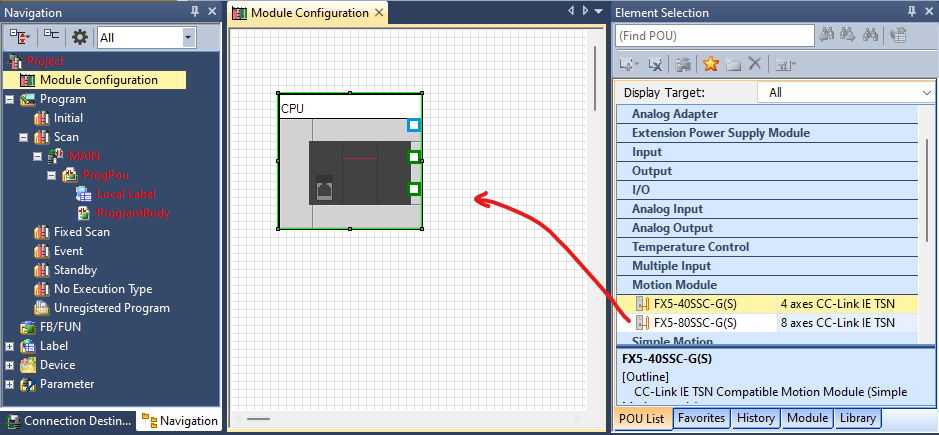The image size is (939, 435).
Task: Select the CPU module on the grid
Action: click(350, 162)
